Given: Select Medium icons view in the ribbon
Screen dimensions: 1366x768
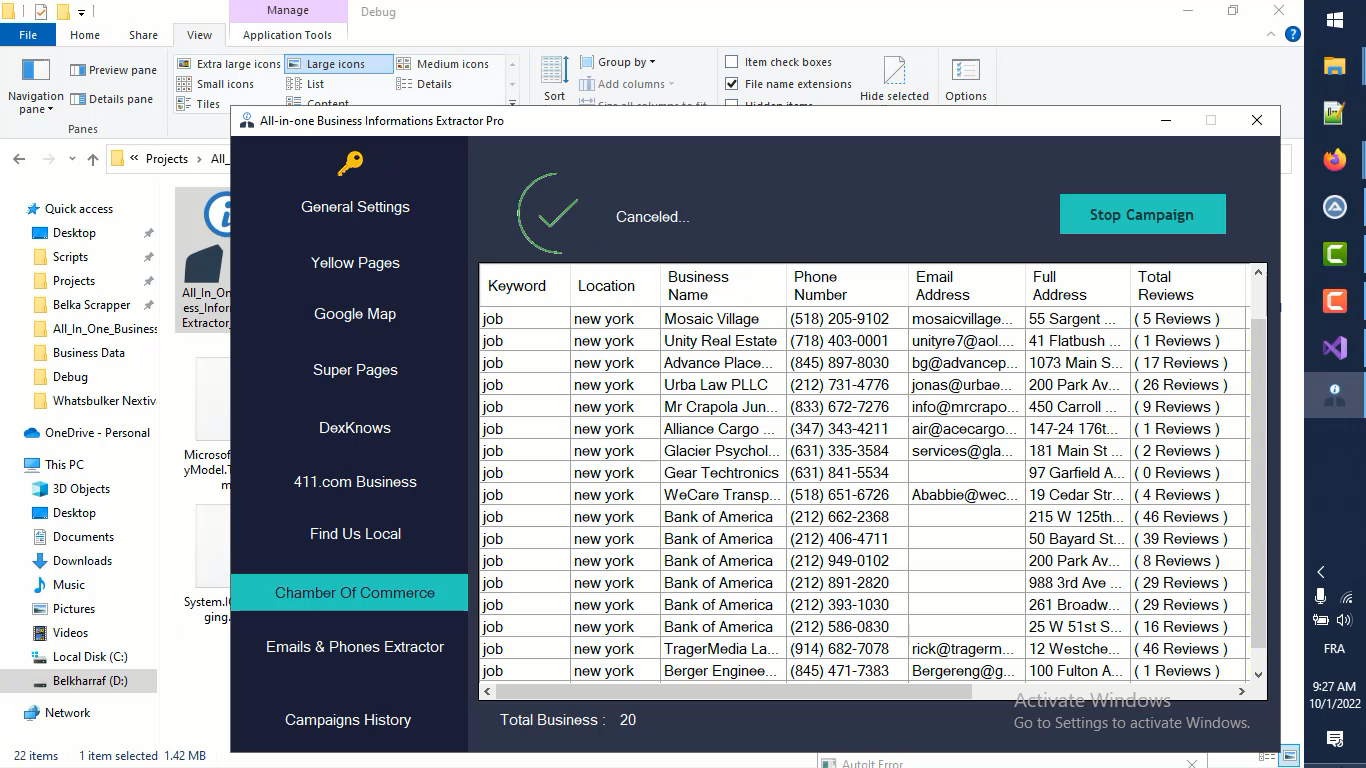Looking at the screenshot, I should 443,63.
